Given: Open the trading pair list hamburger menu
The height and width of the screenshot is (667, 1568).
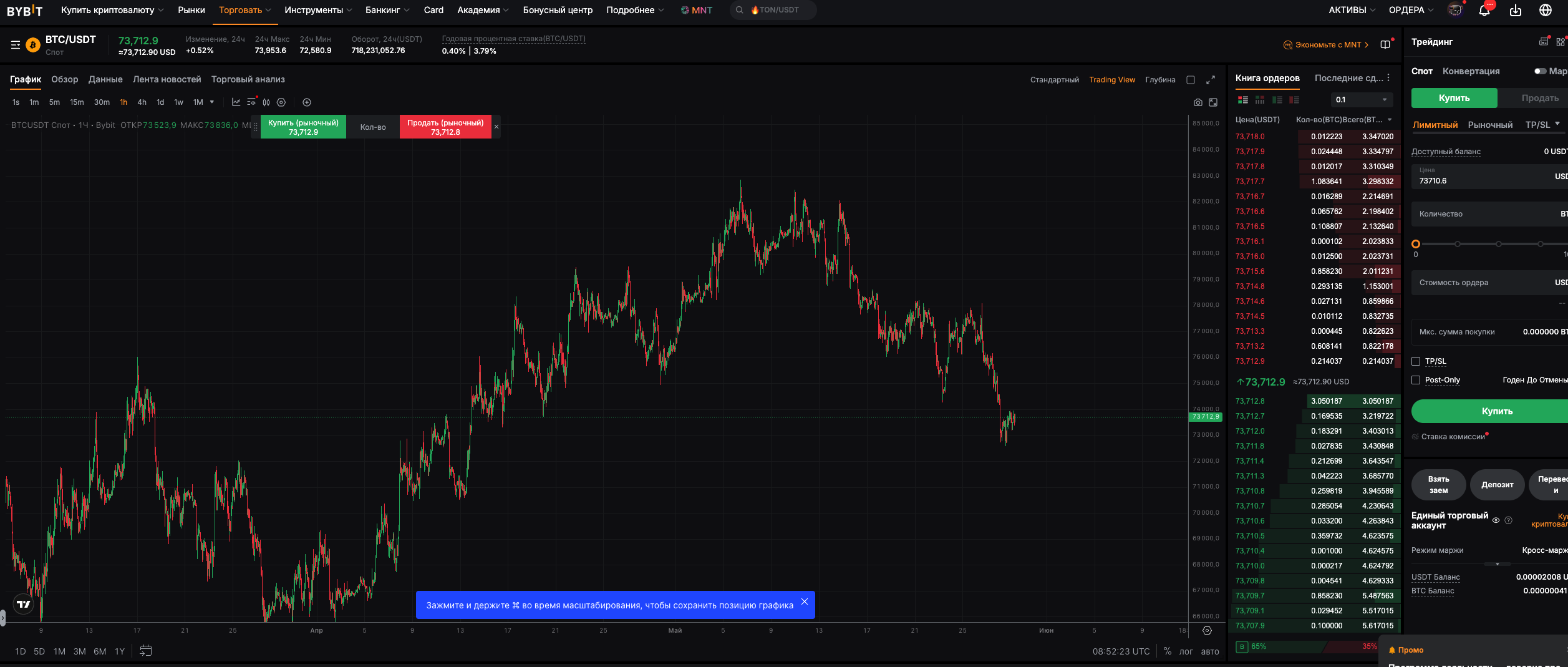Looking at the screenshot, I should coord(16,45).
